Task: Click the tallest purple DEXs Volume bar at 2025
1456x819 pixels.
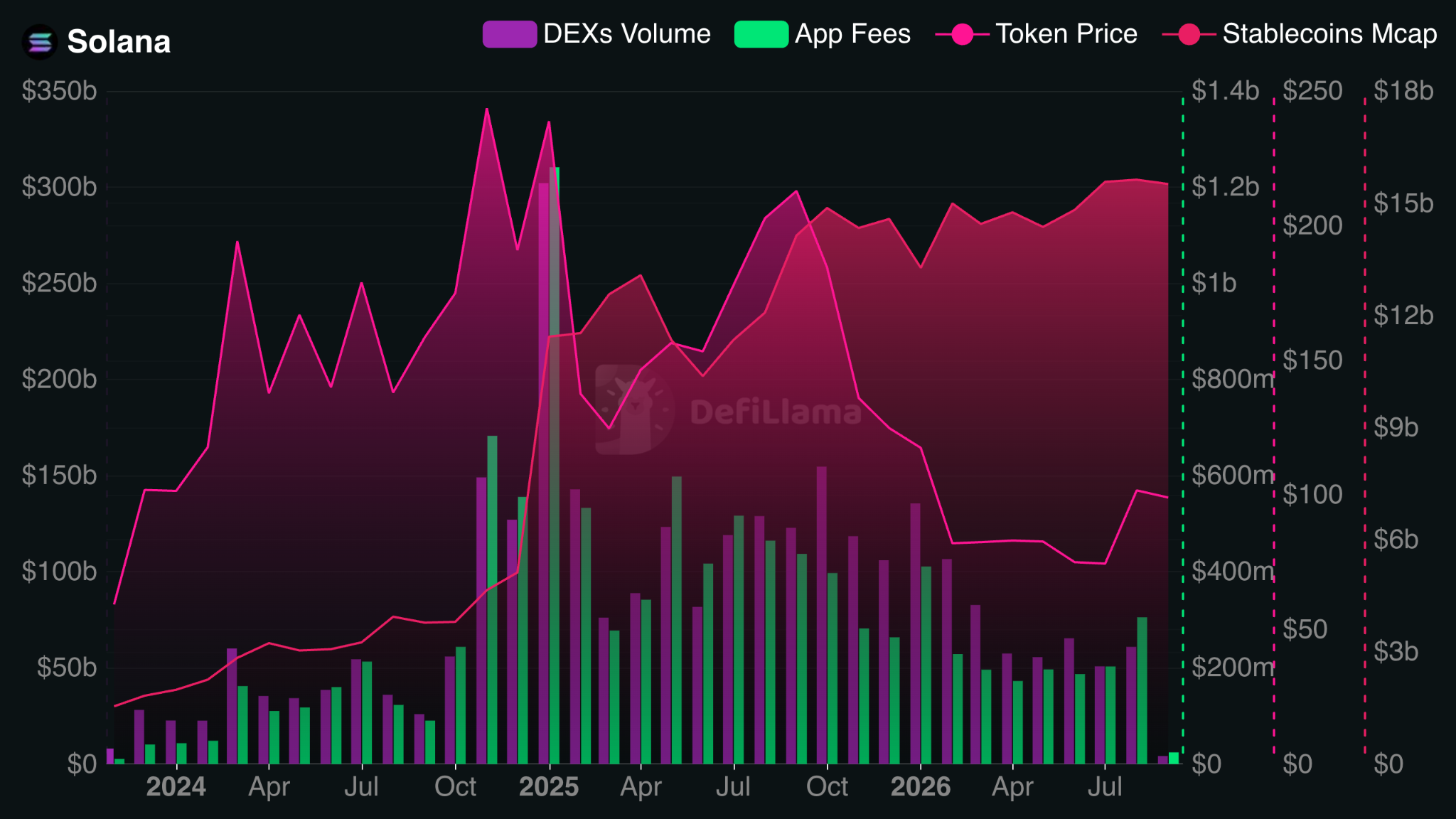Action: [x=544, y=473]
